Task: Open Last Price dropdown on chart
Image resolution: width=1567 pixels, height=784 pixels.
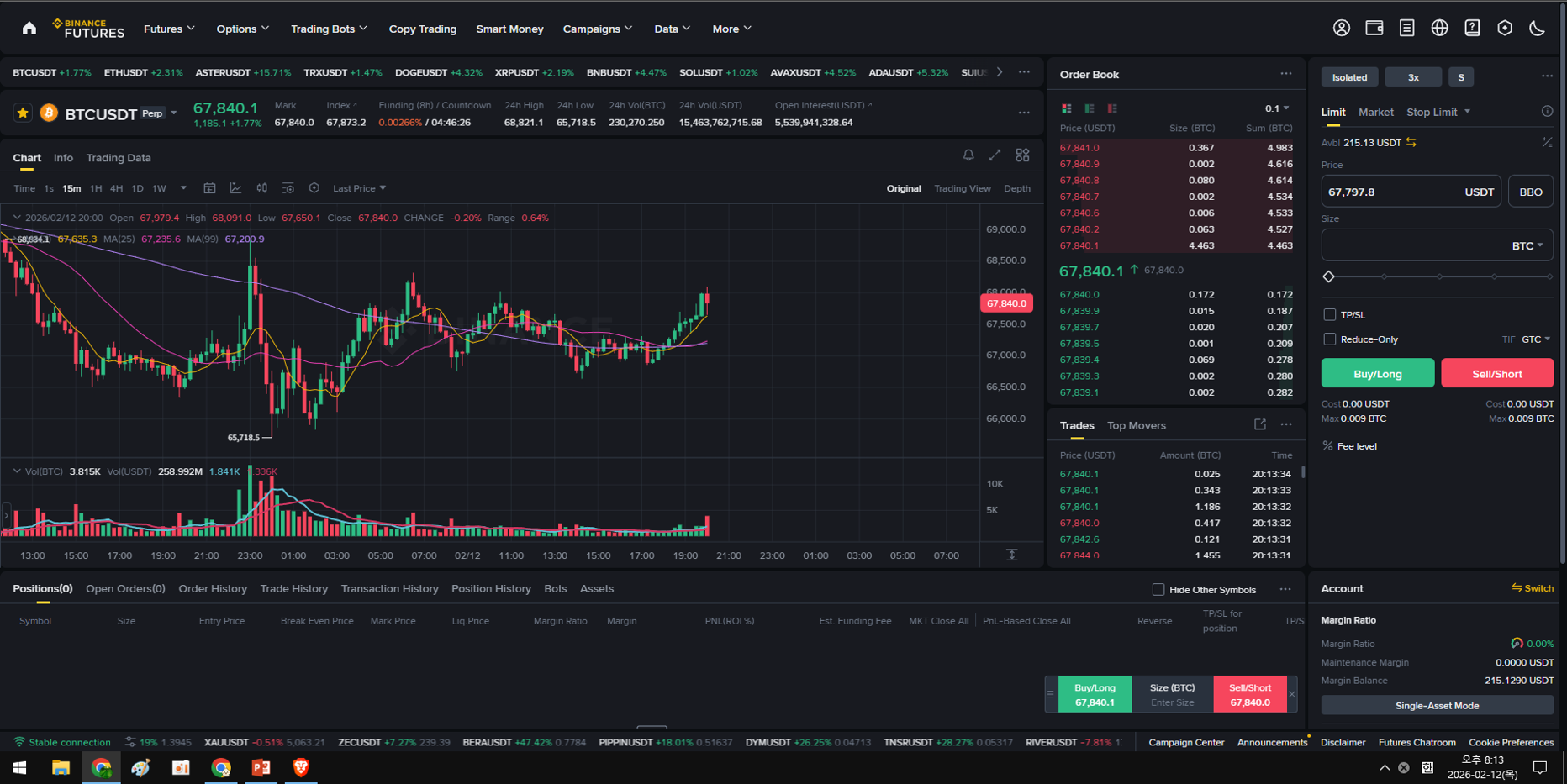Action: coord(360,188)
